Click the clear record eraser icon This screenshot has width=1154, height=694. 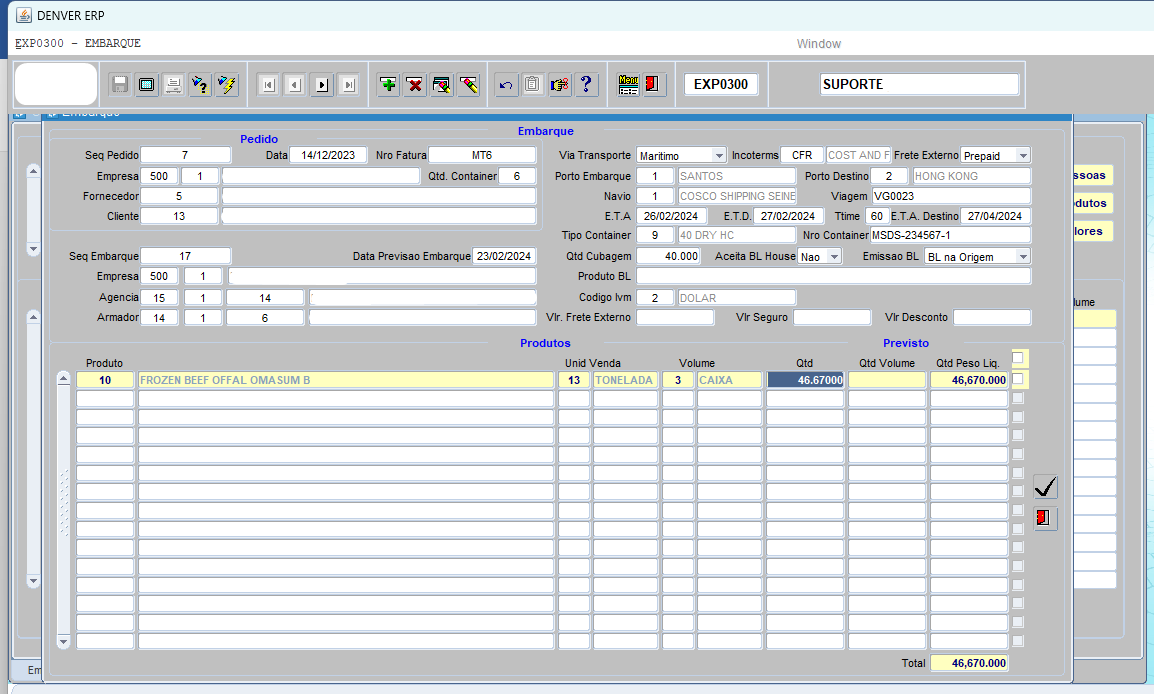469,85
